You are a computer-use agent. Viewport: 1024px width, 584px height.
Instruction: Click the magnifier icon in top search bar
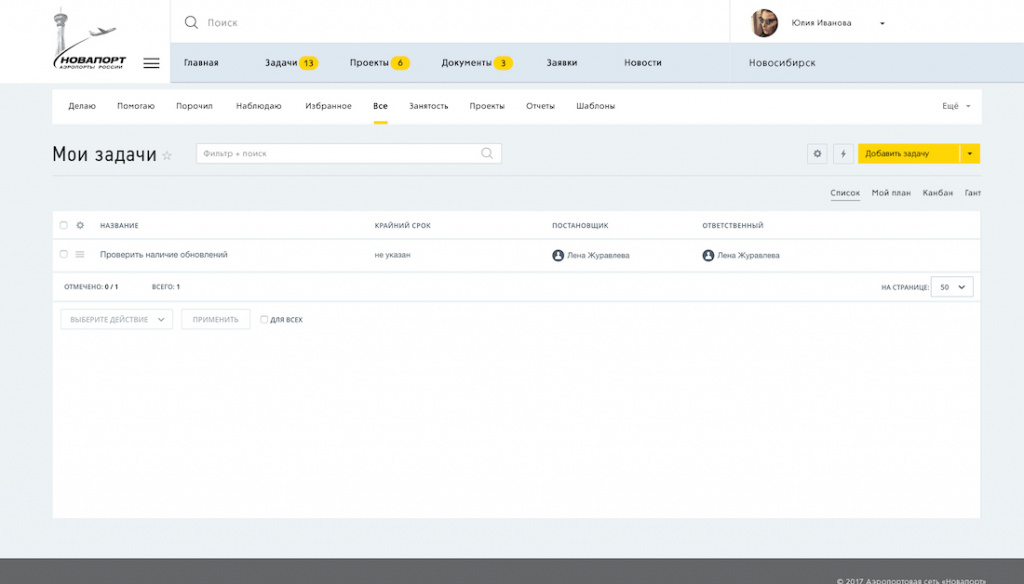(191, 22)
